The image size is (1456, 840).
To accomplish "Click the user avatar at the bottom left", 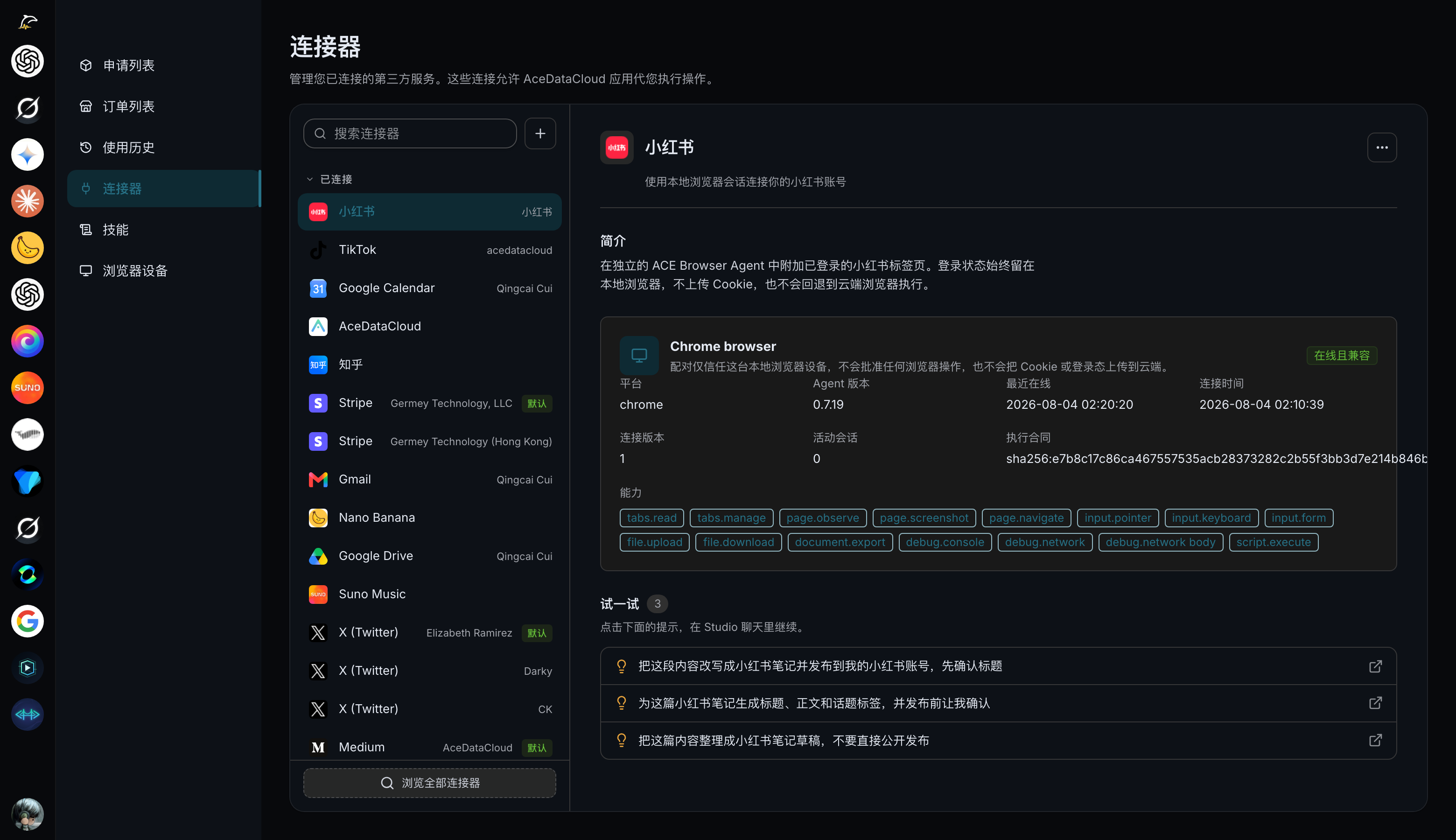I will coord(27,814).
